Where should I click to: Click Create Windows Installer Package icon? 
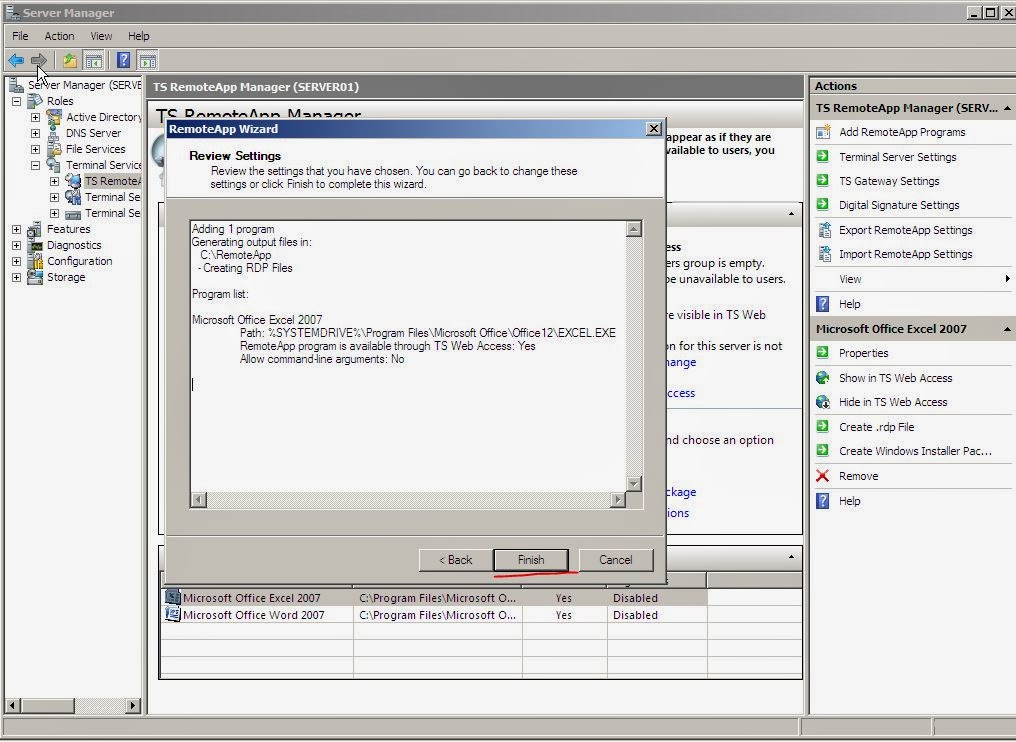point(823,451)
